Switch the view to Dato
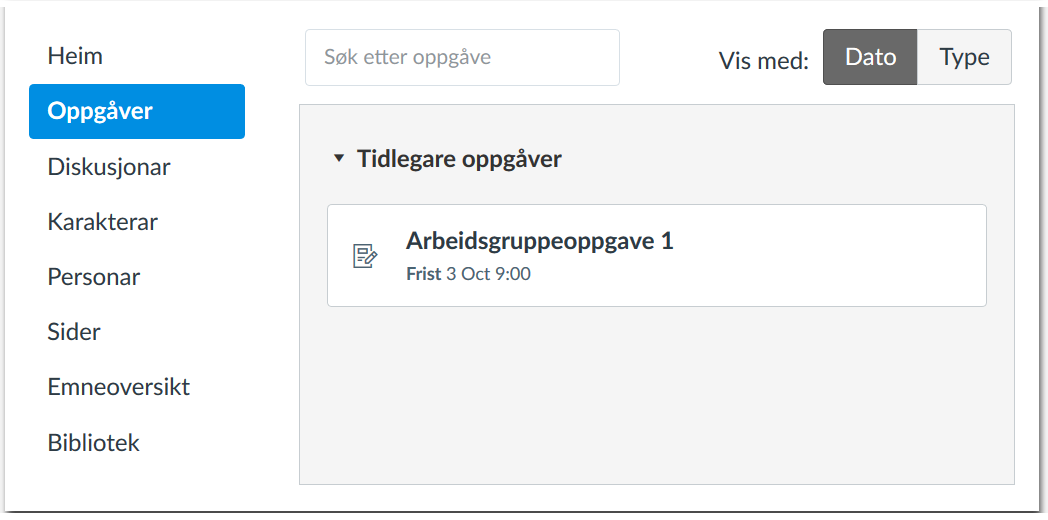 [870, 57]
